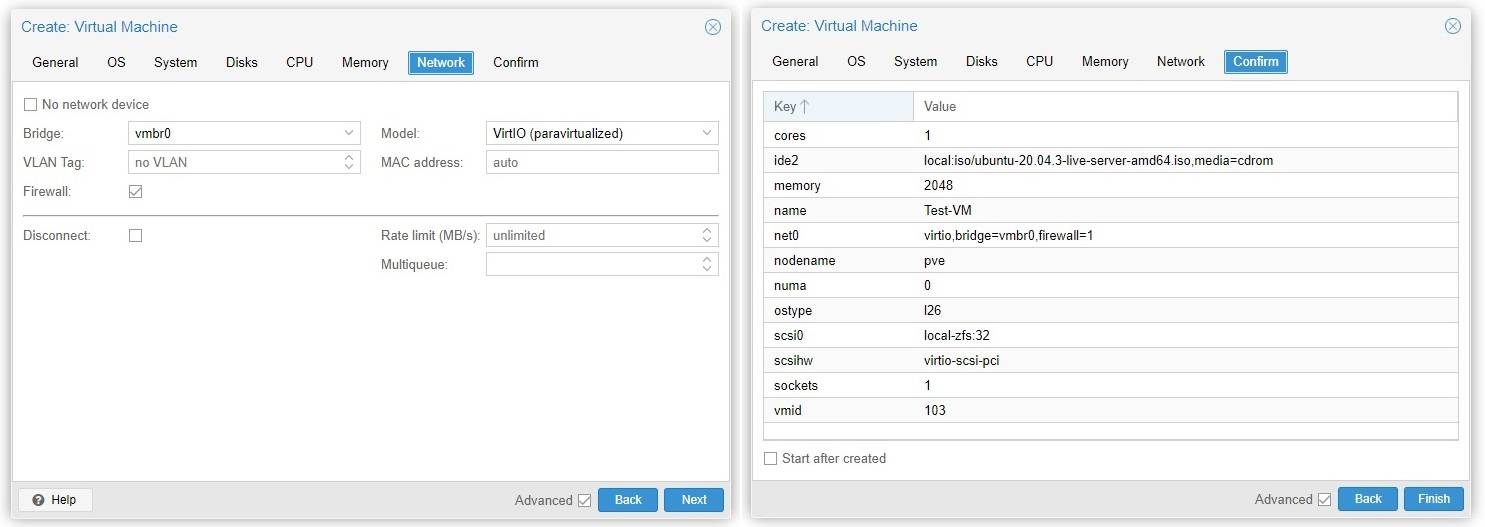Click the Multiqueue spinner arrows

click(707, 264)
